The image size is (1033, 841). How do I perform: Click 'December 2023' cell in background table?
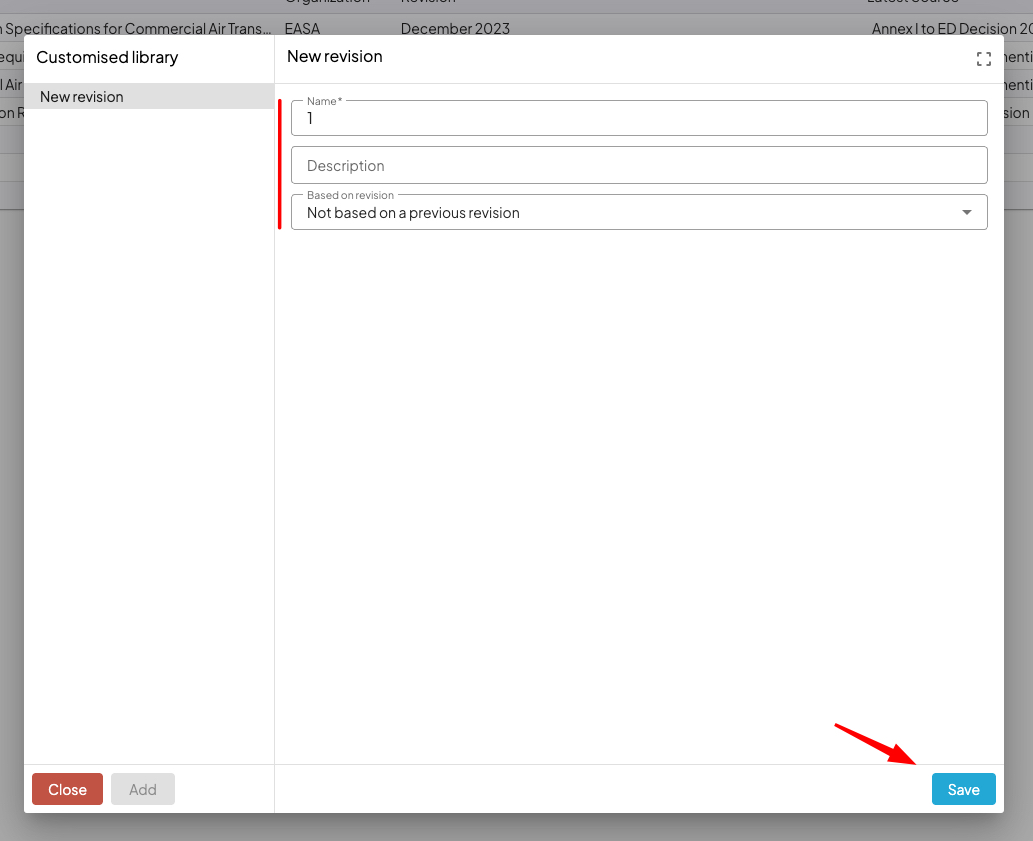[455, 28]
